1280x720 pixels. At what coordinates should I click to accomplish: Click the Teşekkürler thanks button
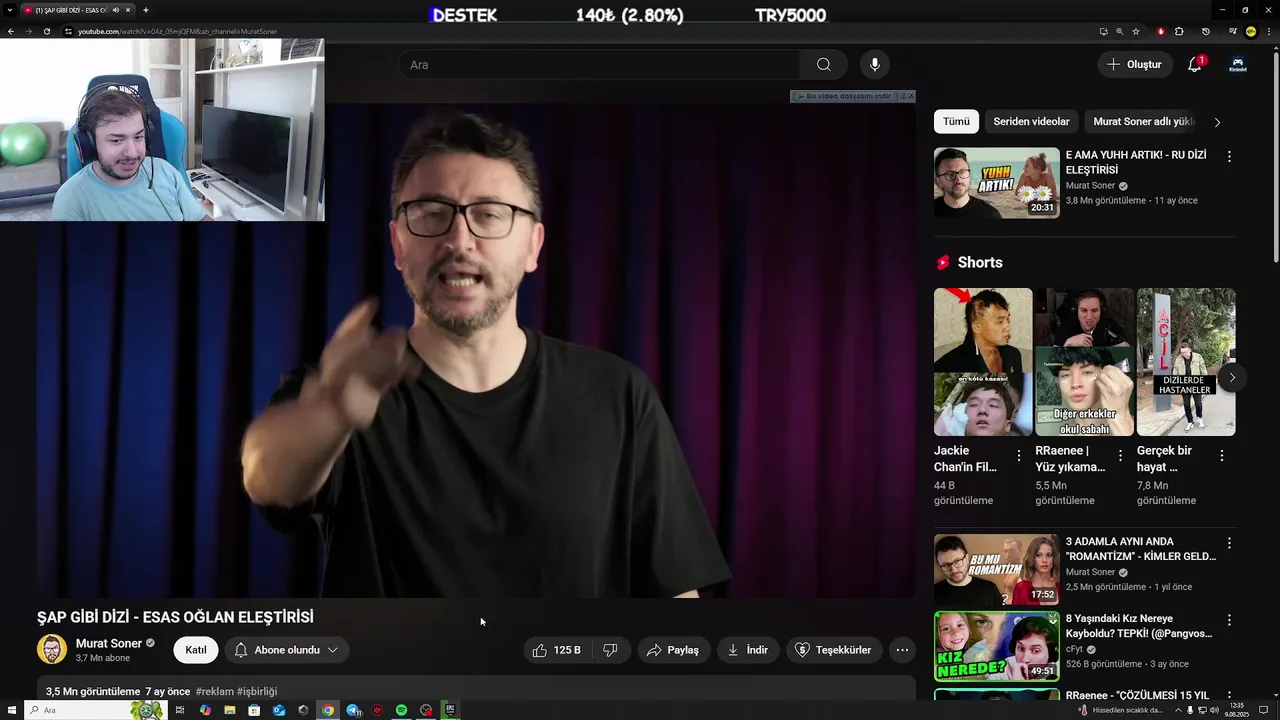tap(833, 650)
